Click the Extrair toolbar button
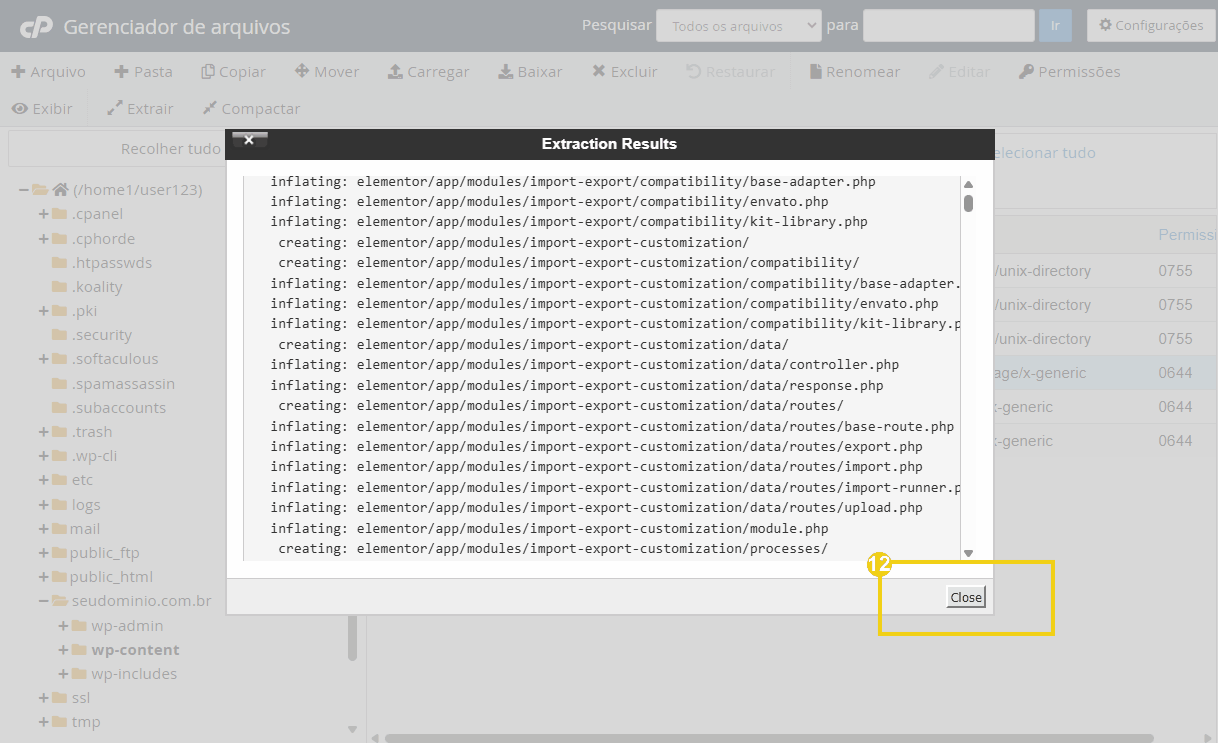The image size is (1218, 743). pos(140,109)
